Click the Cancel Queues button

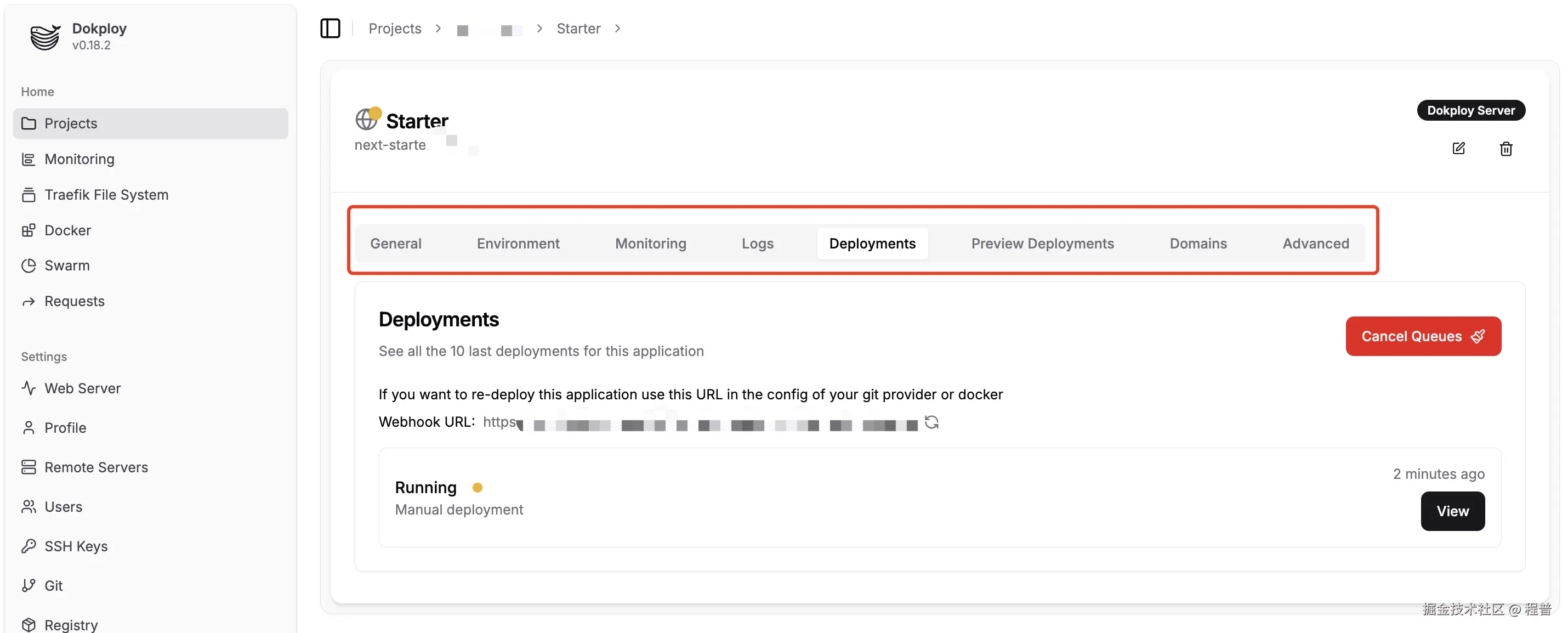(1423, 336)
